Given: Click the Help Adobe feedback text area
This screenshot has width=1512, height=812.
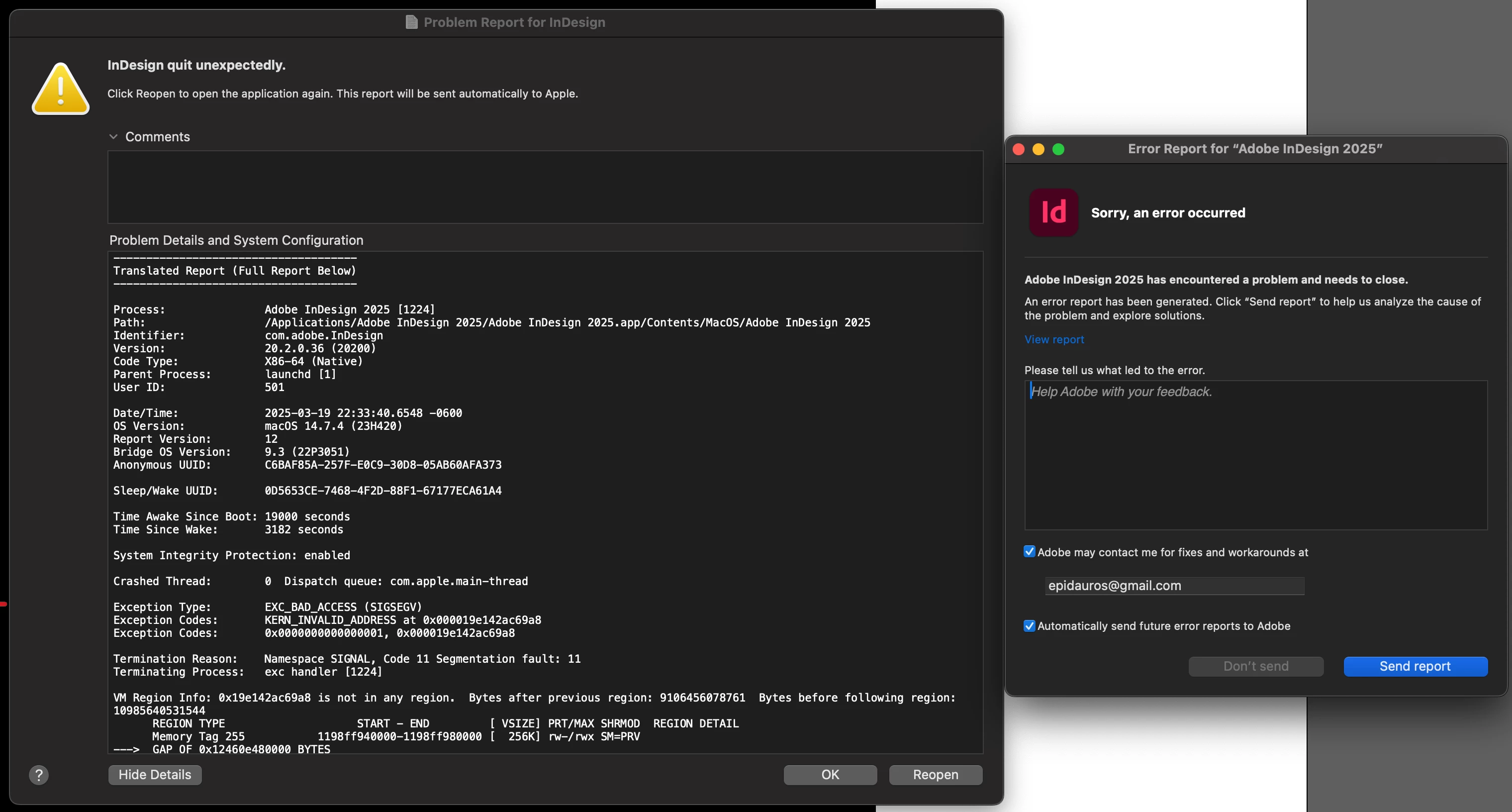Looking at the screenshot, I should [1255, 455].
